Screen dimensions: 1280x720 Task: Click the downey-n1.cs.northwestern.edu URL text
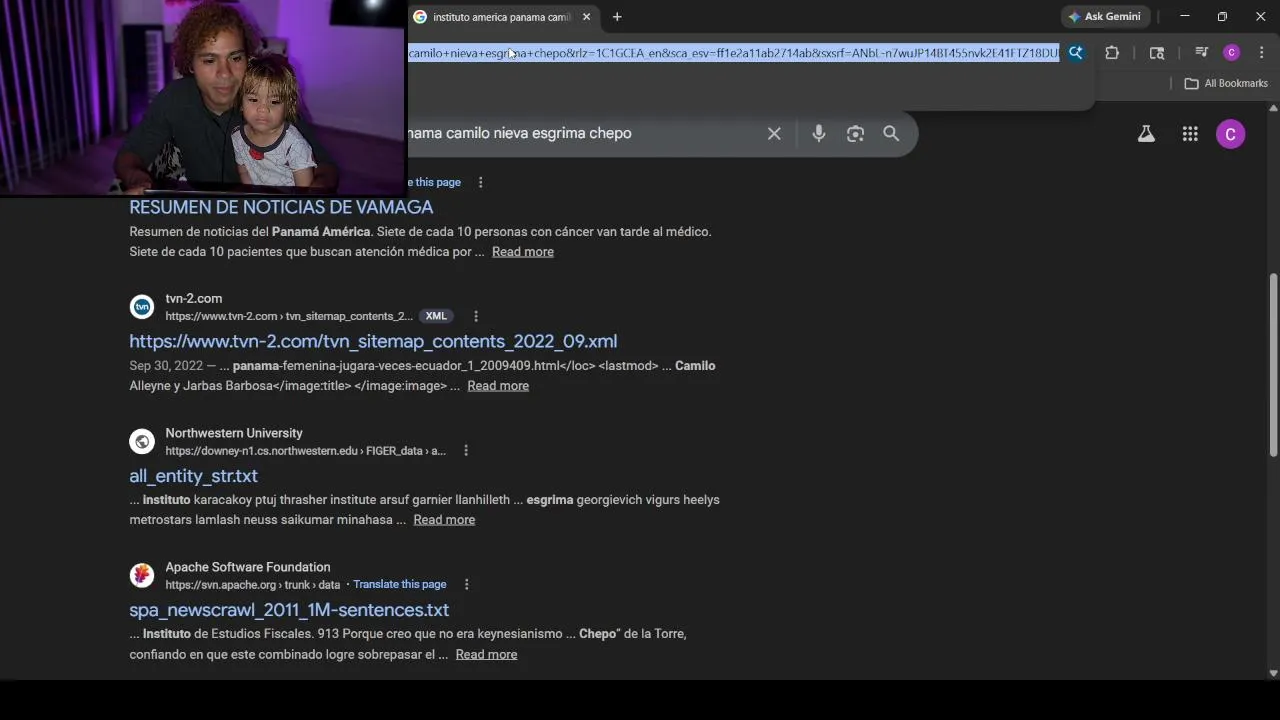[305, 451]
